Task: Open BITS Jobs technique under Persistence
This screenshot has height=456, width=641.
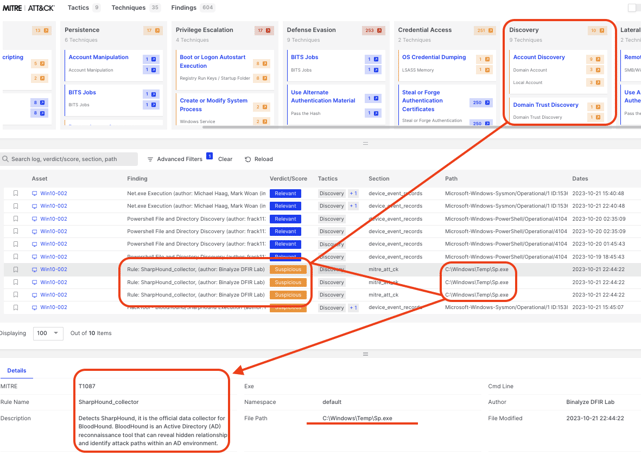Action: pyautogui.click(x=82, y=92)
